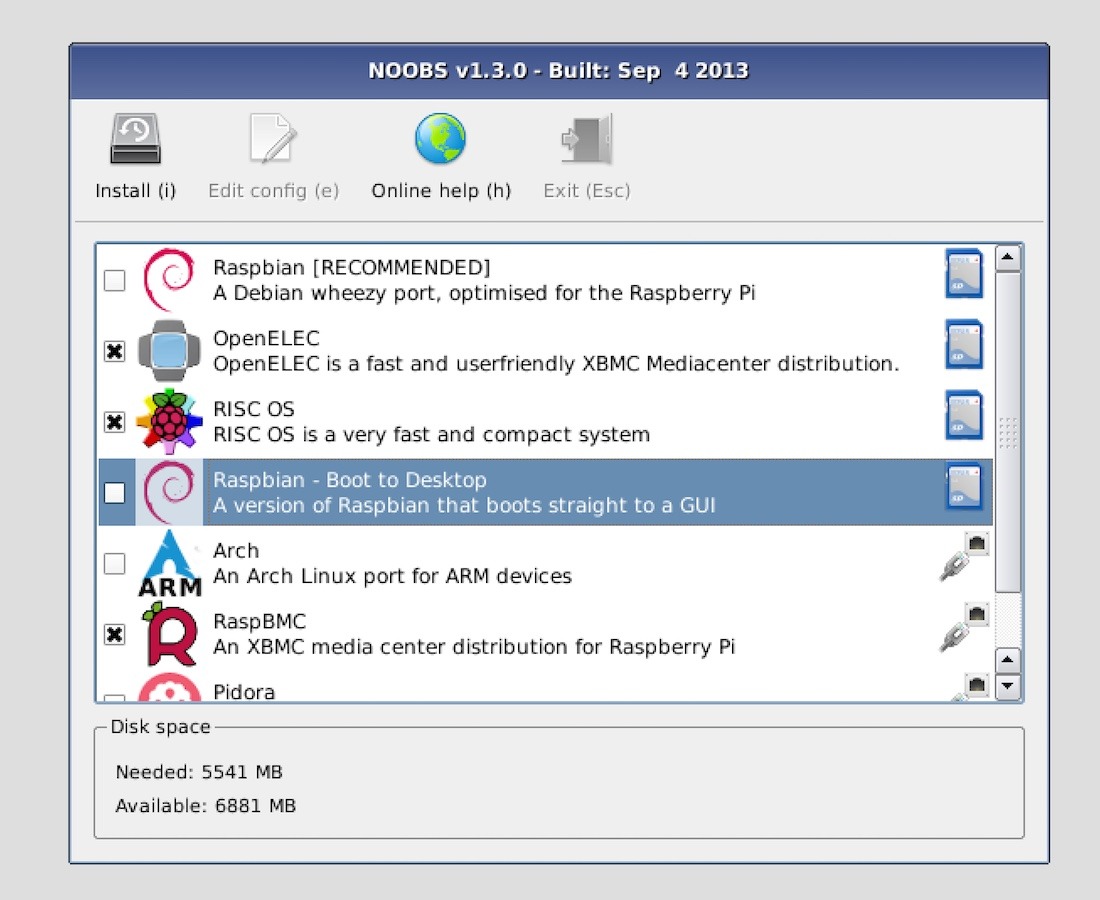Click network cable icon in Arch row
The image size is (1100, 900).
[x=964, y=557]
